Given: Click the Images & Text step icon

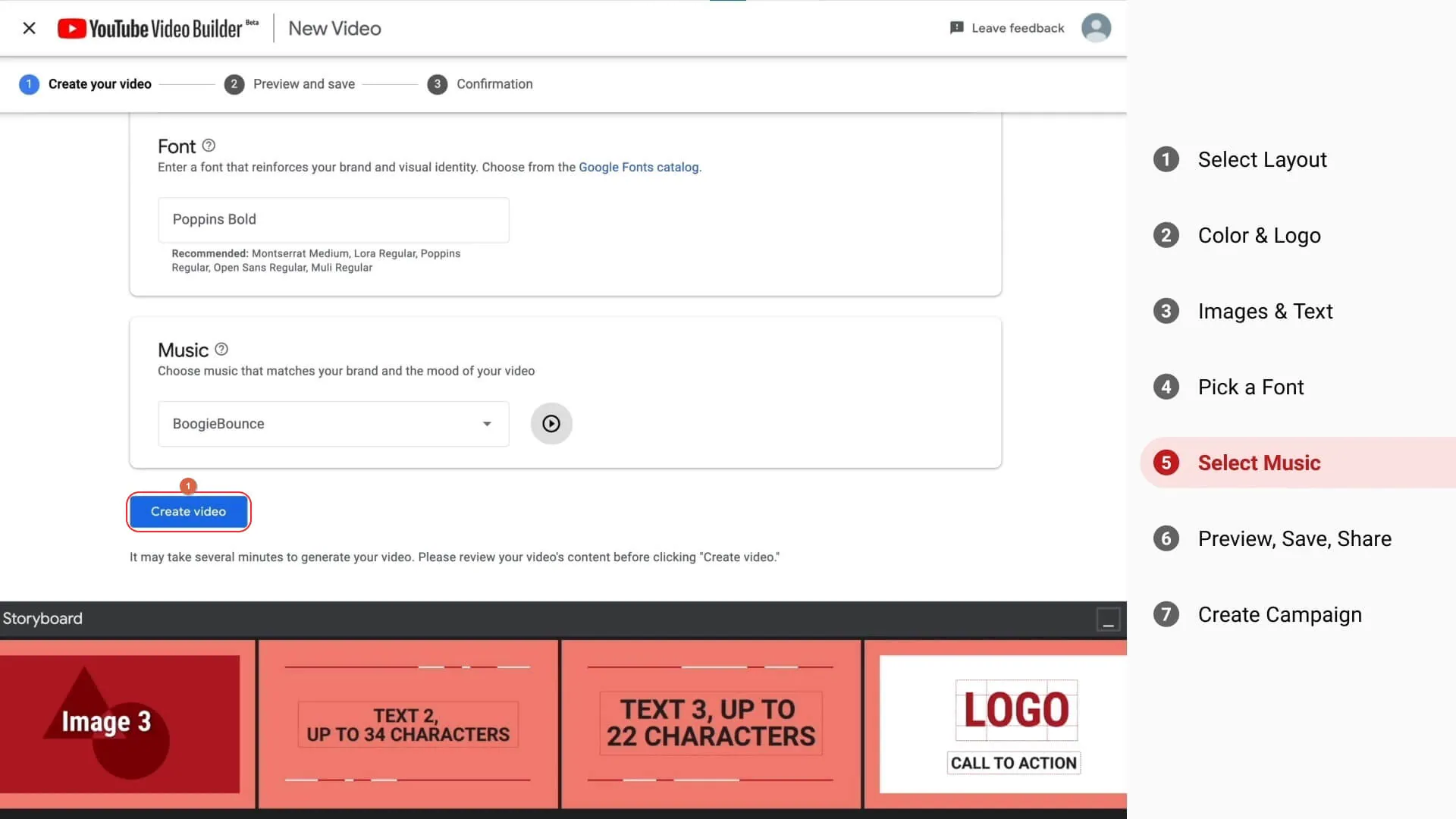Looking at the screenshot, I should coord(1165,310).
